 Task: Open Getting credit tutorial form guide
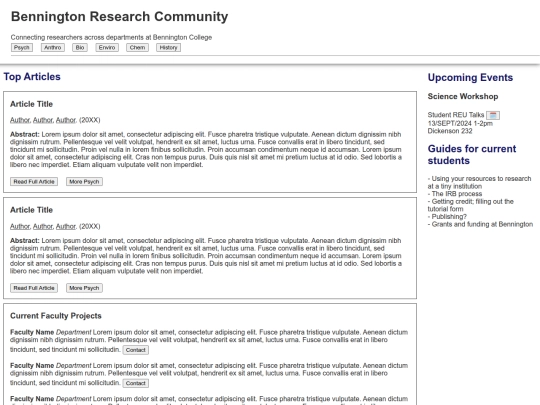470,205
